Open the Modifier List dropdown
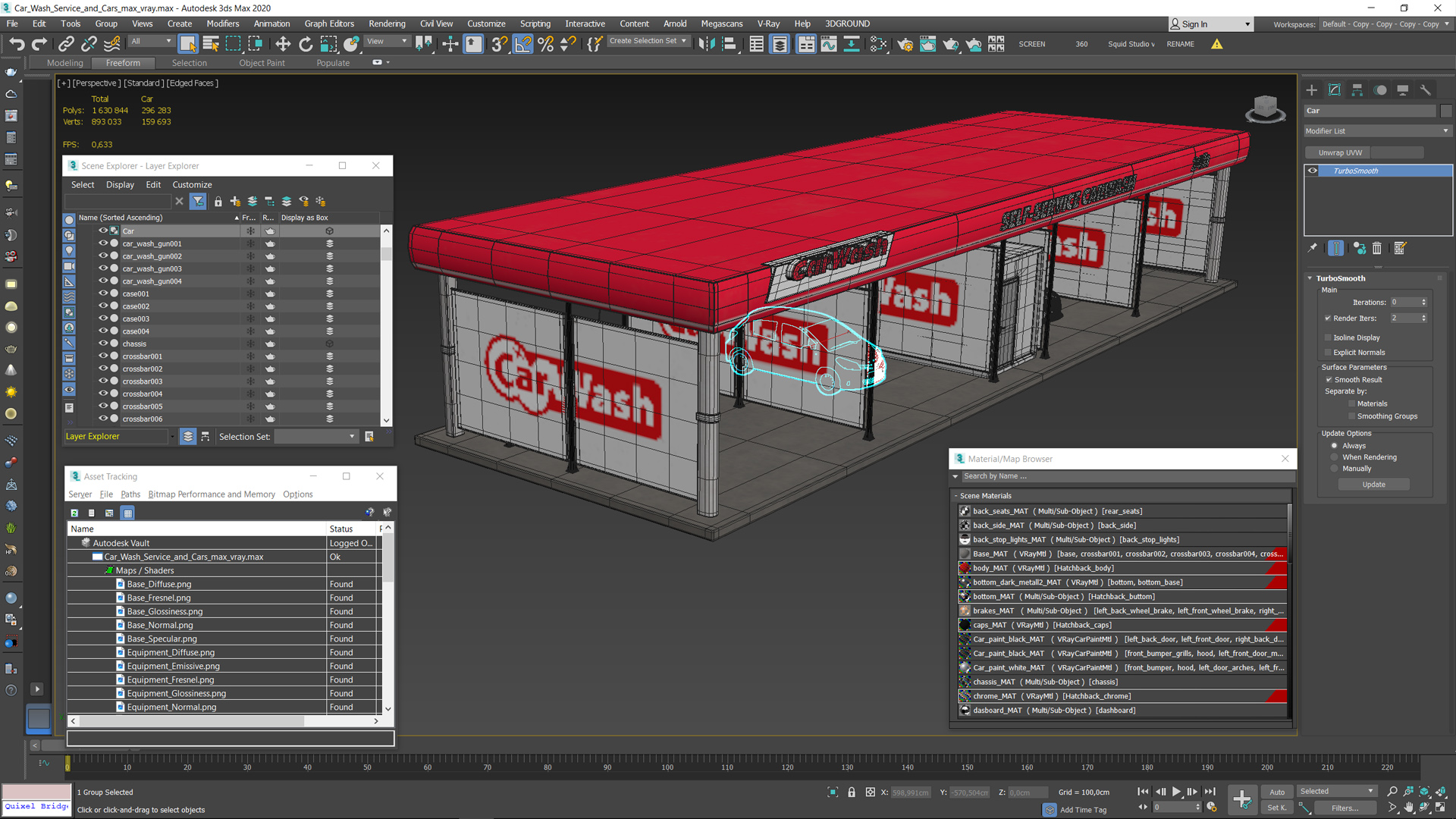1456x819 pixels. (1377, 131)
